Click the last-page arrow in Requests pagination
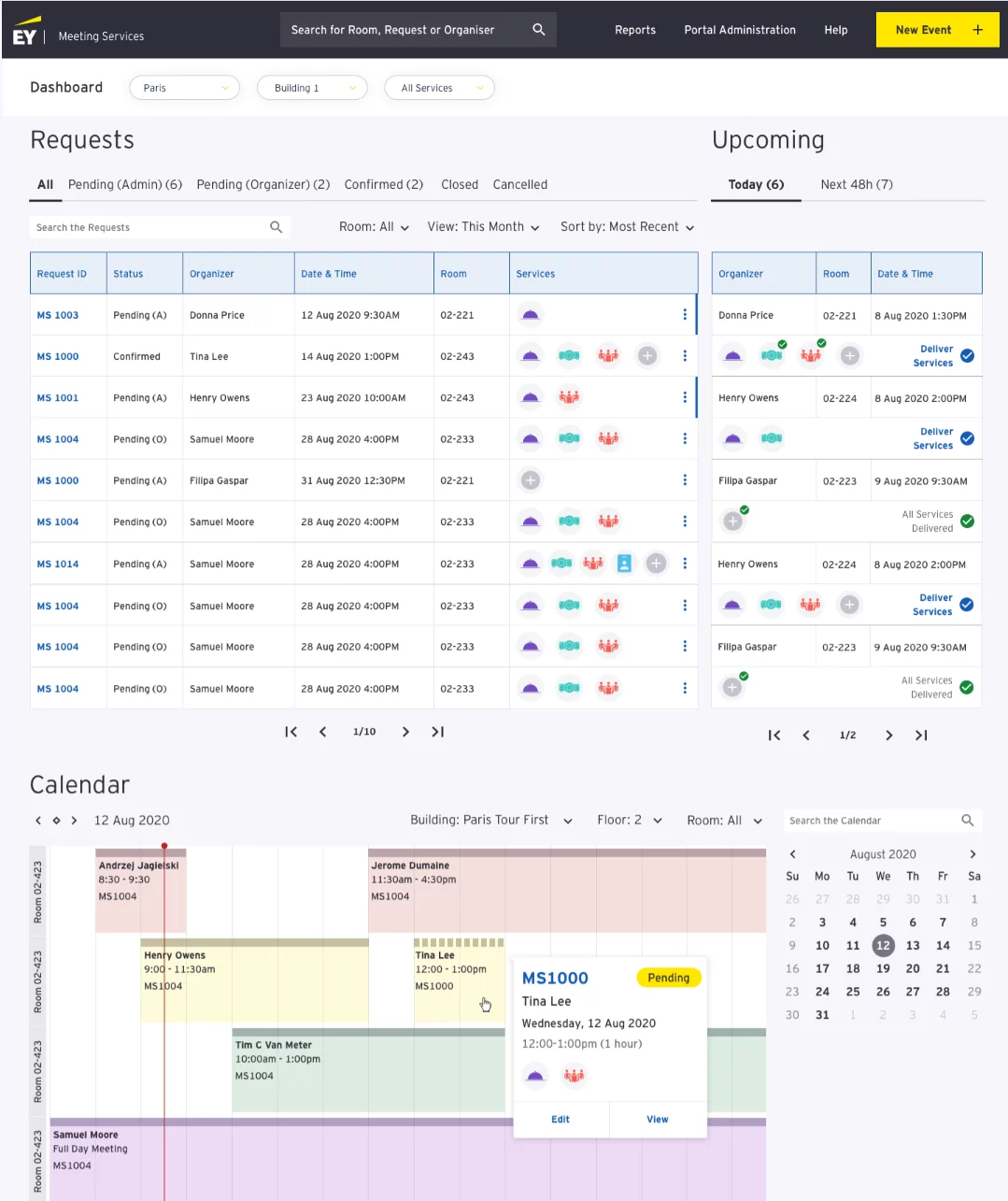 point(437,732)
